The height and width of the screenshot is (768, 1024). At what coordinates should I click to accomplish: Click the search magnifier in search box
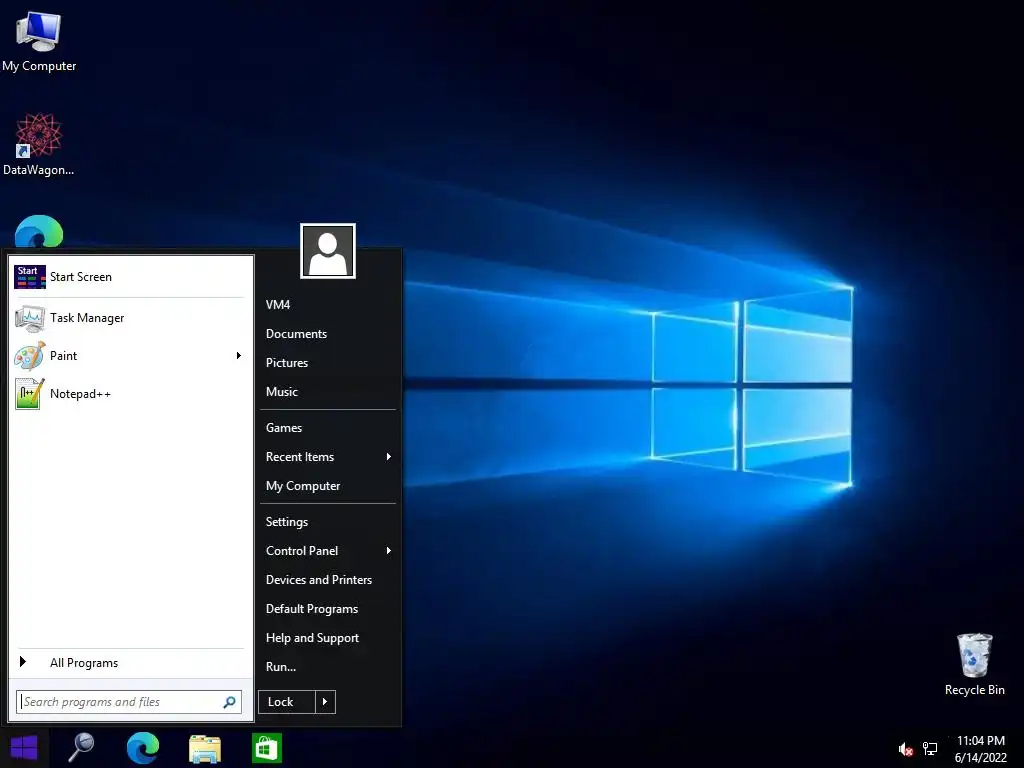(229, 702)
